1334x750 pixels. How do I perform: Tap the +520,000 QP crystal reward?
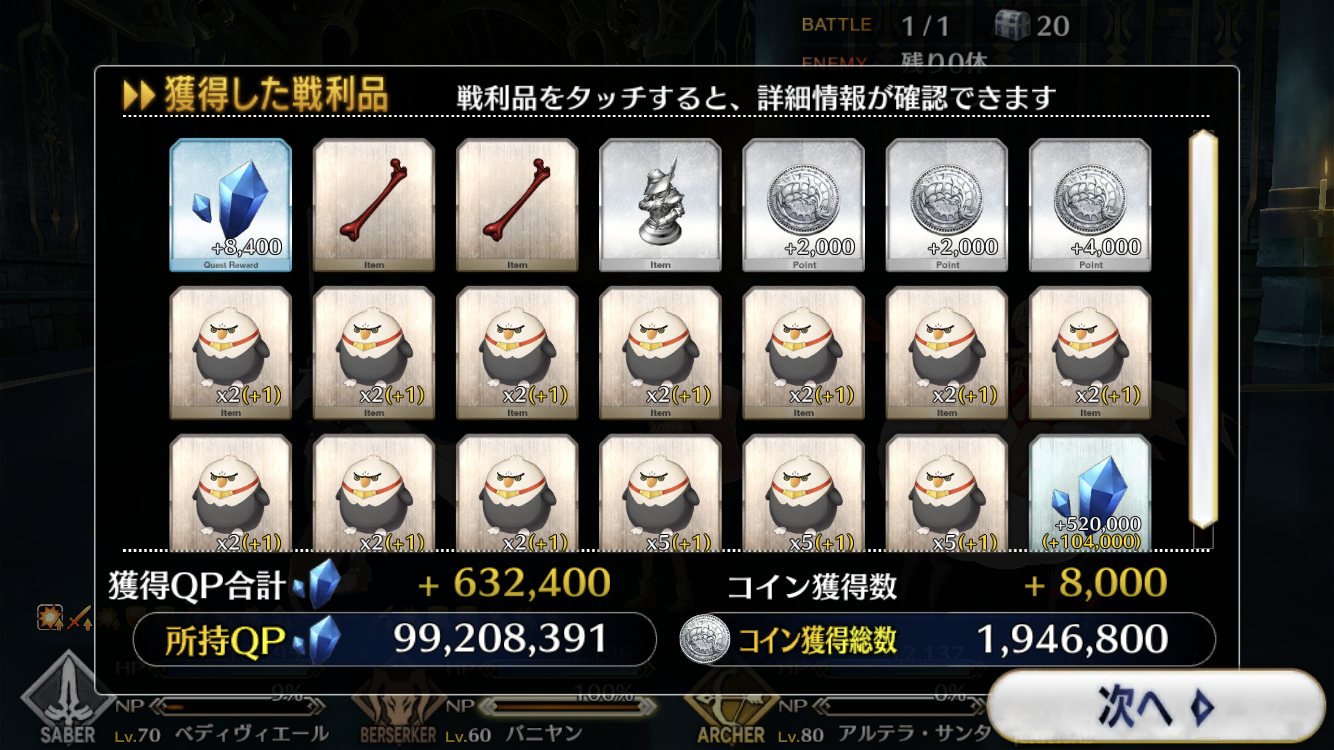[1090, 493]
